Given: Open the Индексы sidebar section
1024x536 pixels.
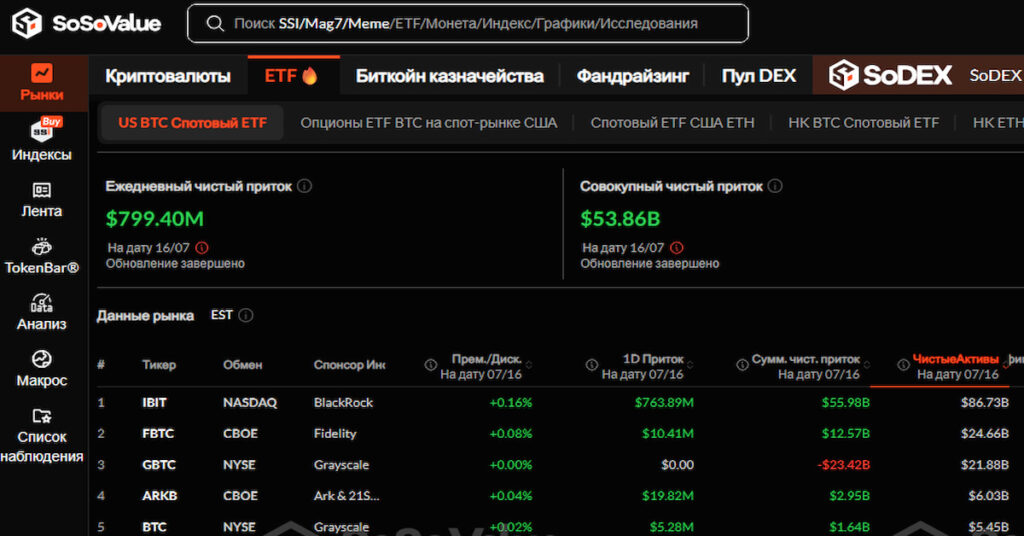Looking at the screenshot, I should coord(42,140).
